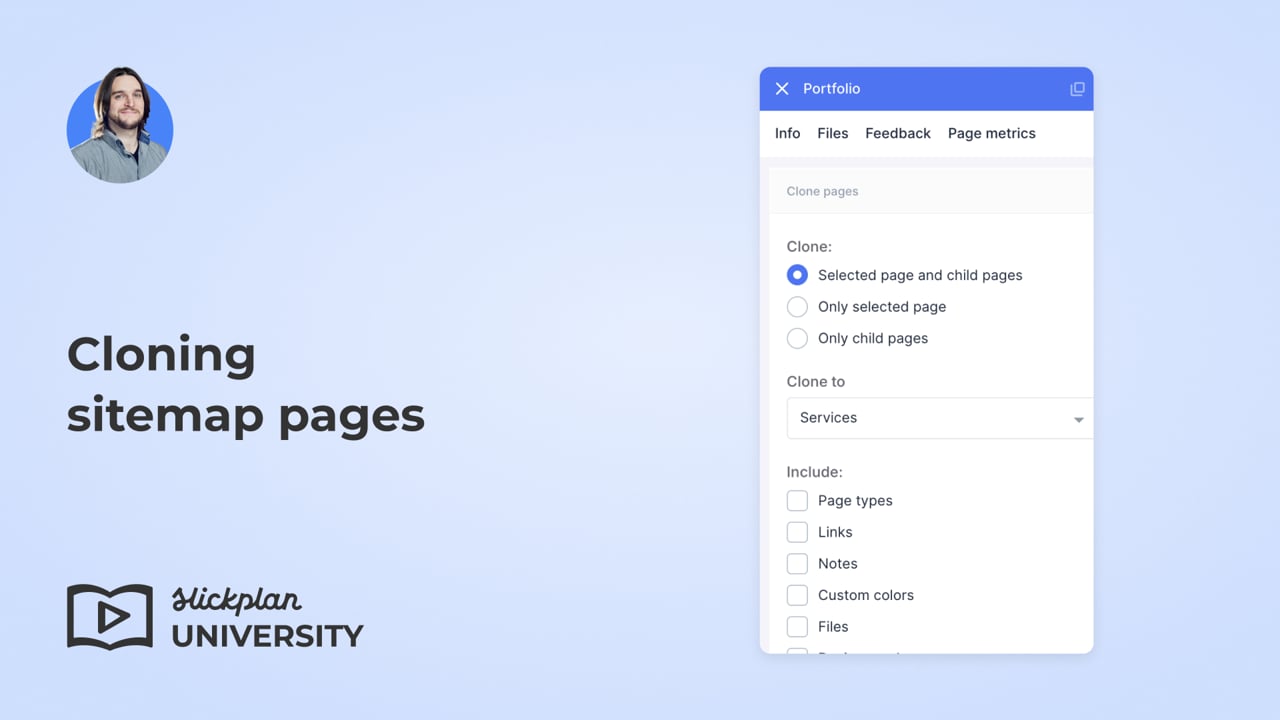The height and width of the screenshot is (720, 1280).
Task: Tick the Files checkbox under Include
Action: (797, 627)
